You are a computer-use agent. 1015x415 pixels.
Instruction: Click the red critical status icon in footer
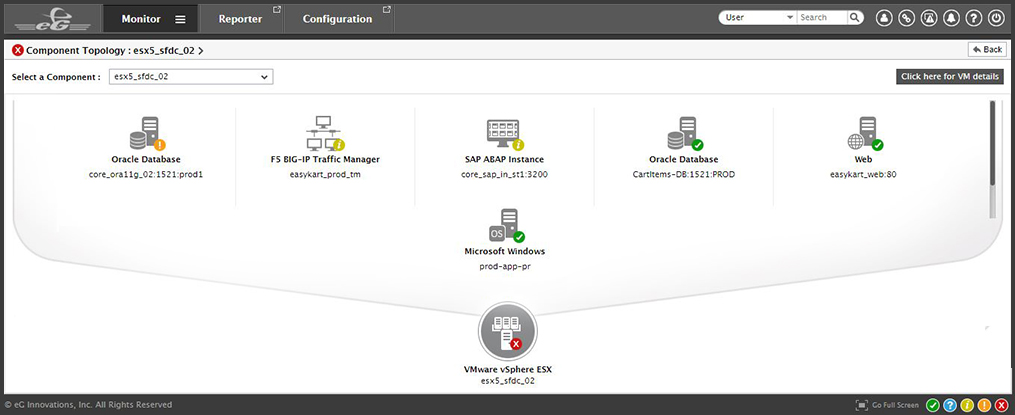1002,405
